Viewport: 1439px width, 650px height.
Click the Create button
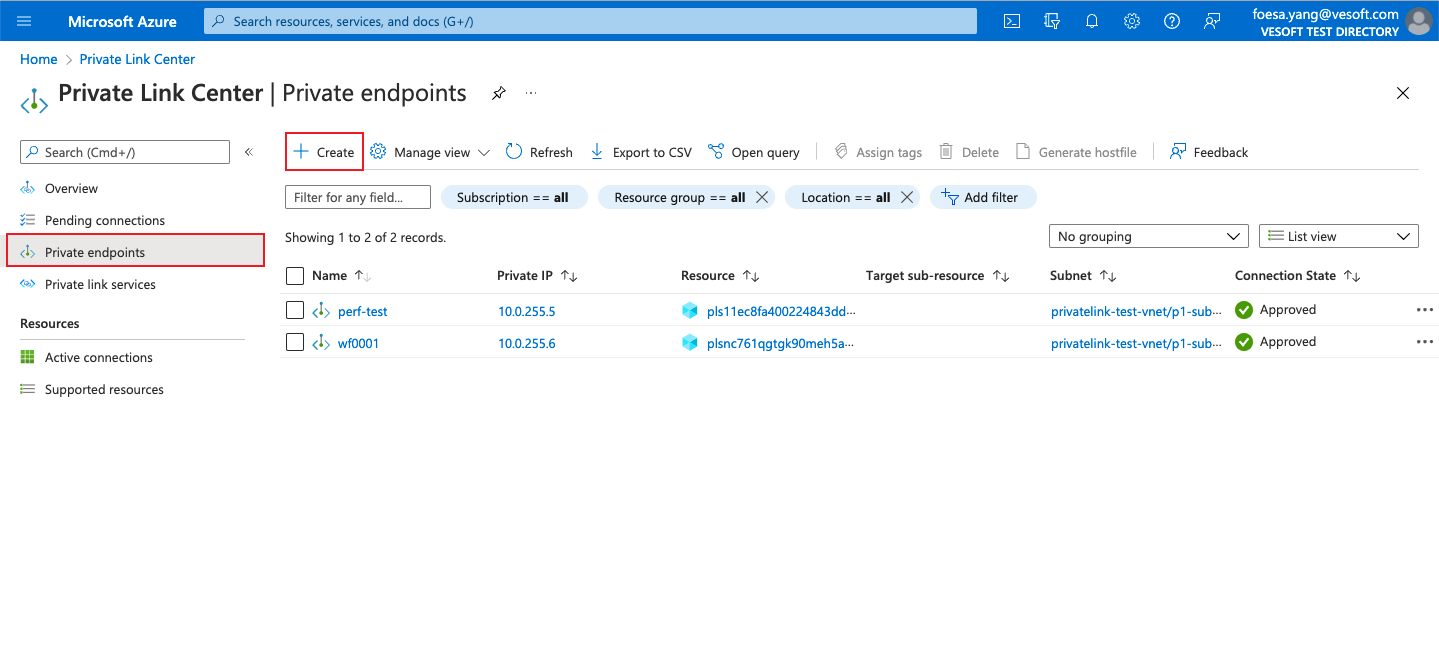(324, 152)
